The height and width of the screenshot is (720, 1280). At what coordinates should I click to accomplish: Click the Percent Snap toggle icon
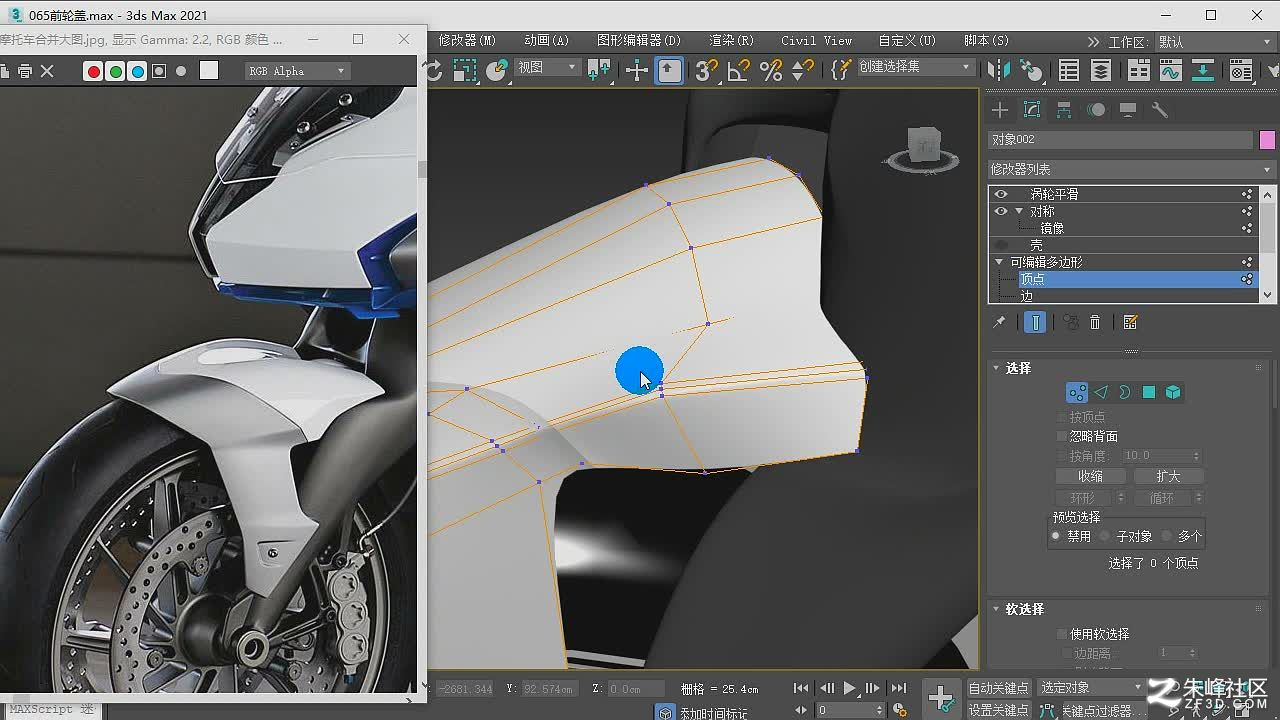tap(771, 70)
